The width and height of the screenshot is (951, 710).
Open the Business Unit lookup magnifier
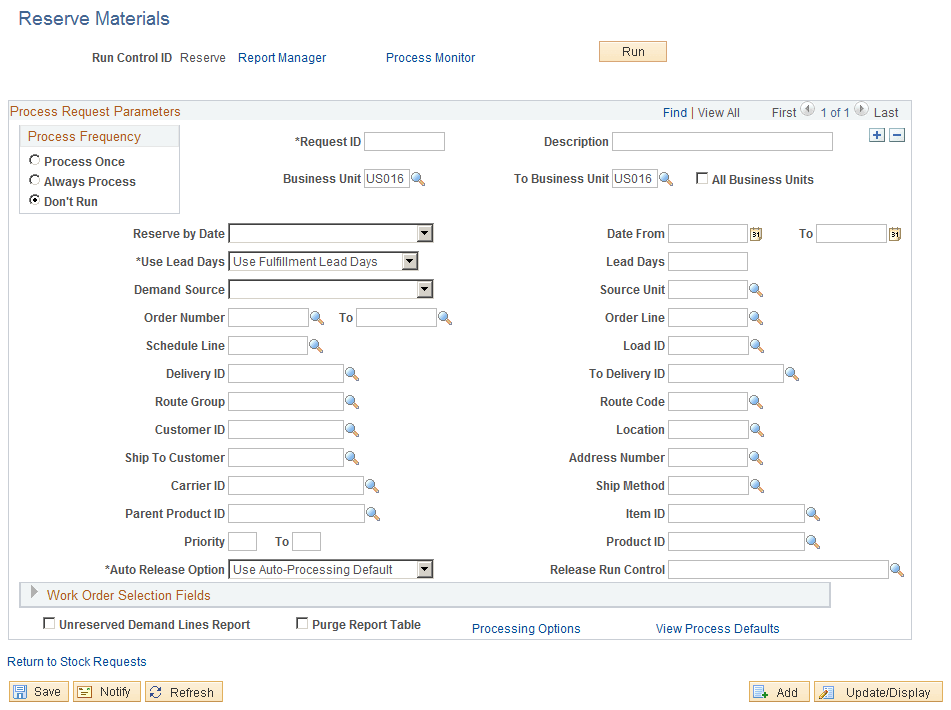click(x=418, y=178)
